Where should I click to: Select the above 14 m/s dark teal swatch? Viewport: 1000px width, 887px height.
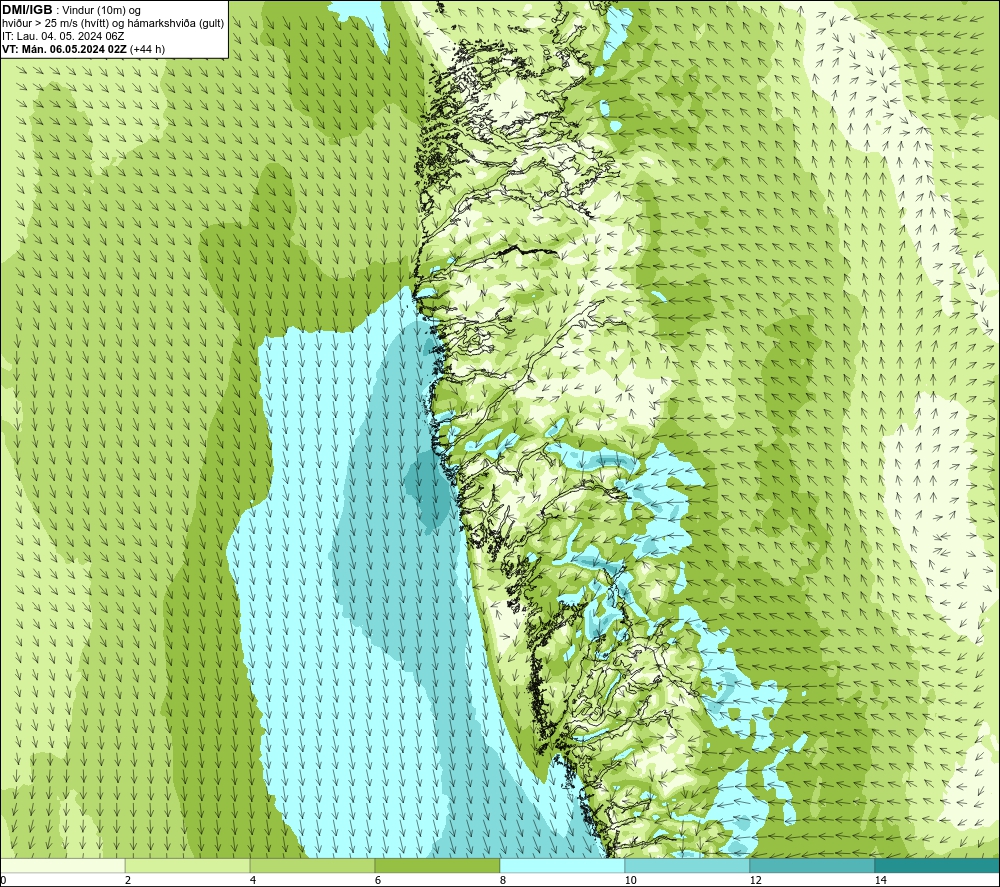pyautogui.click(x=938, y=866)
